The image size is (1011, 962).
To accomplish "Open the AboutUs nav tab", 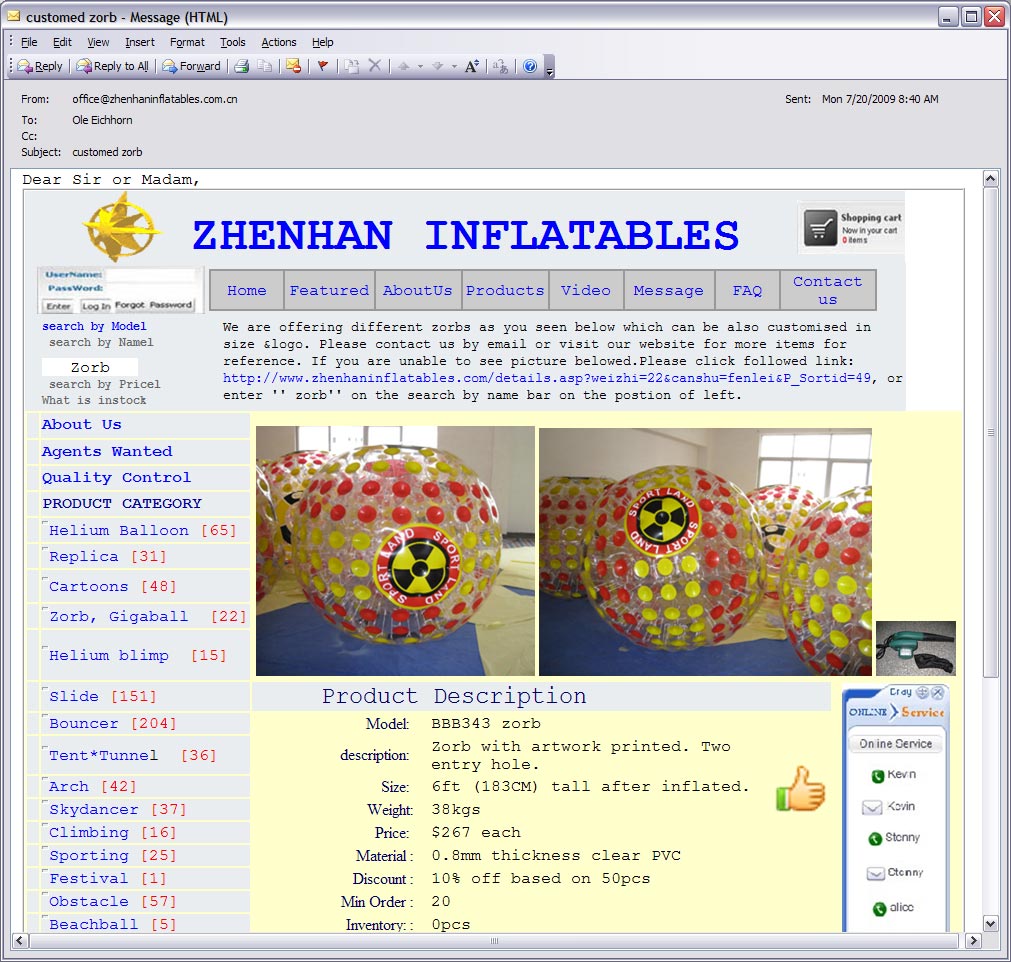I will coord(418,290).
